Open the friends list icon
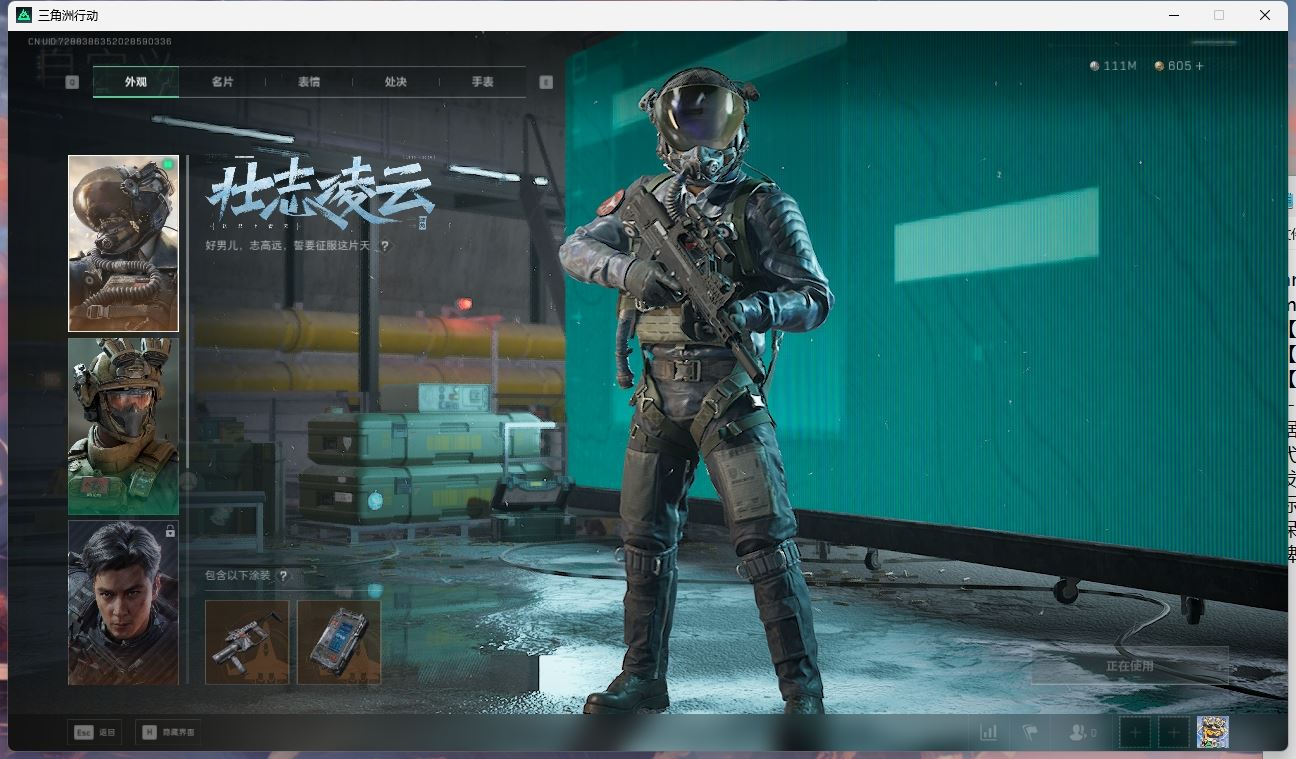Viewport: 1296px width, 759px height. point(1080,732)
